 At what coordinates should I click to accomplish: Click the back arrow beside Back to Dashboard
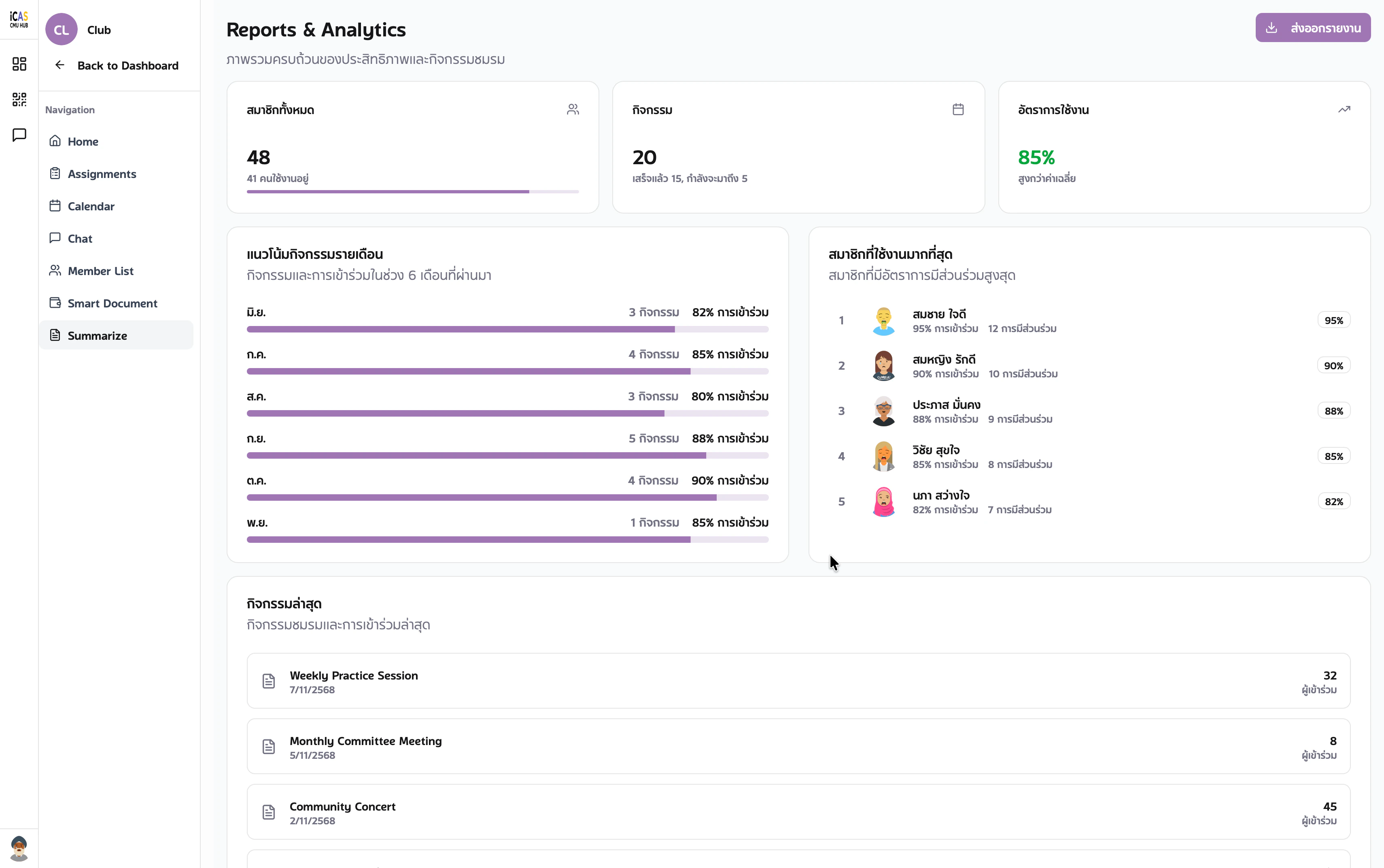point(60,65)
